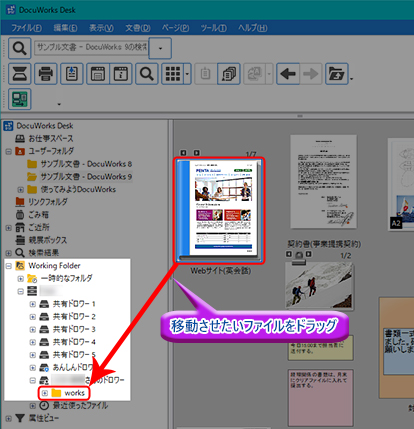414x429 pixels.
Task: Click the toolbar magnifier find icon
Action: click(147, 74)
